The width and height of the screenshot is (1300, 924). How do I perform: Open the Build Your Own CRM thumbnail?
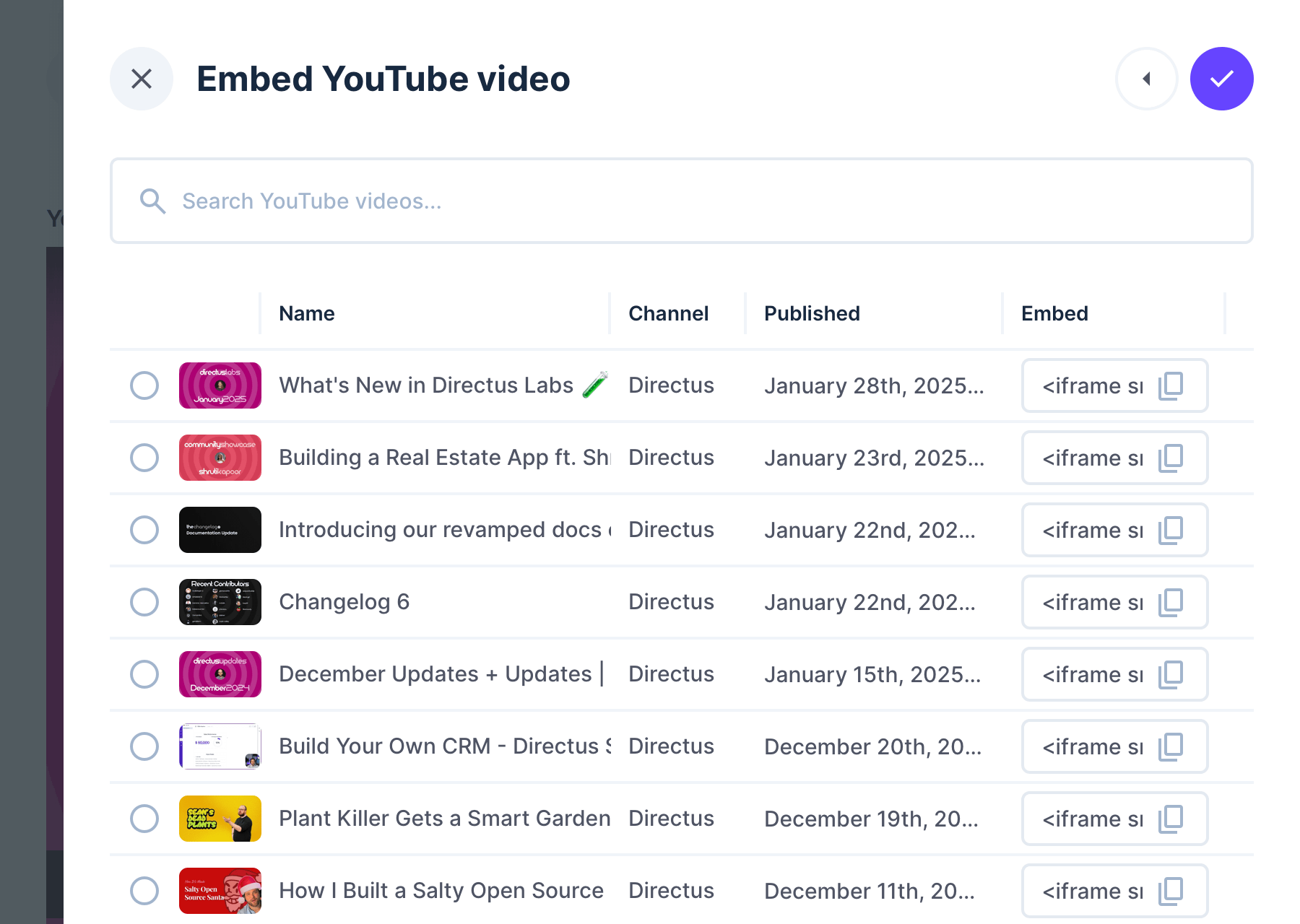click(x=220, y=746)
